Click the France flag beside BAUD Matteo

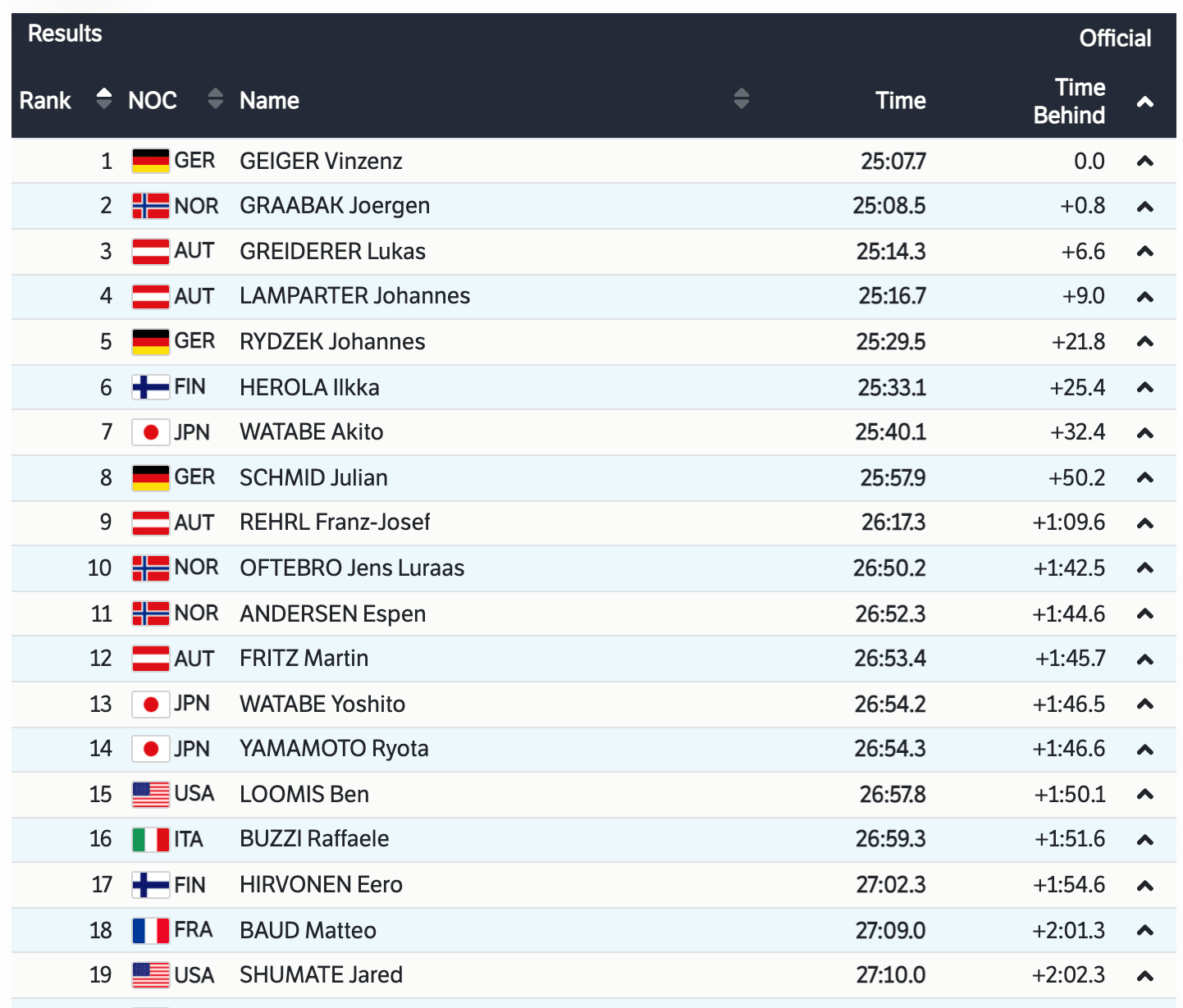click(x=151, y=930)
